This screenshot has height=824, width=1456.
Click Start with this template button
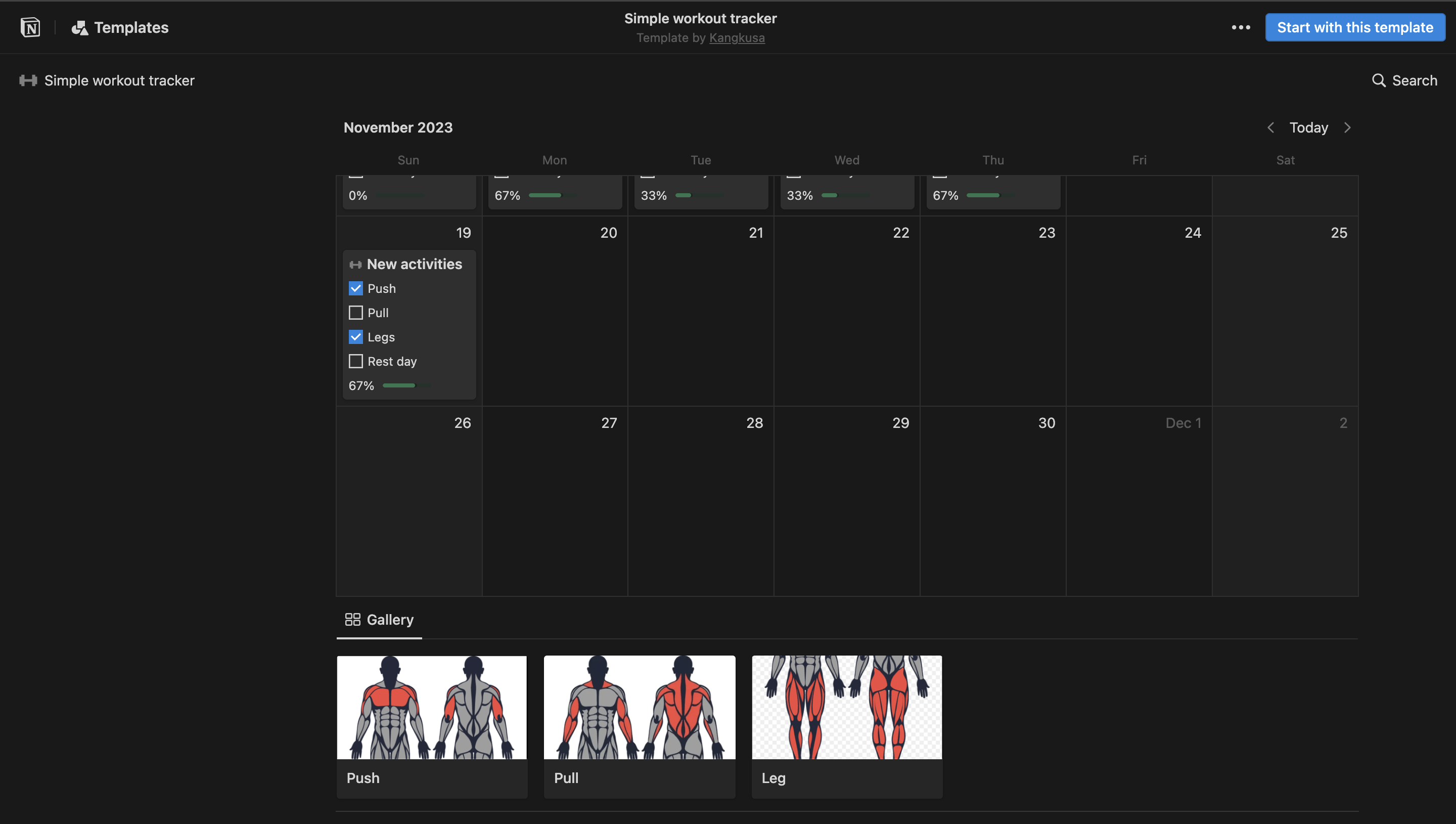[x=1355, y=27]
